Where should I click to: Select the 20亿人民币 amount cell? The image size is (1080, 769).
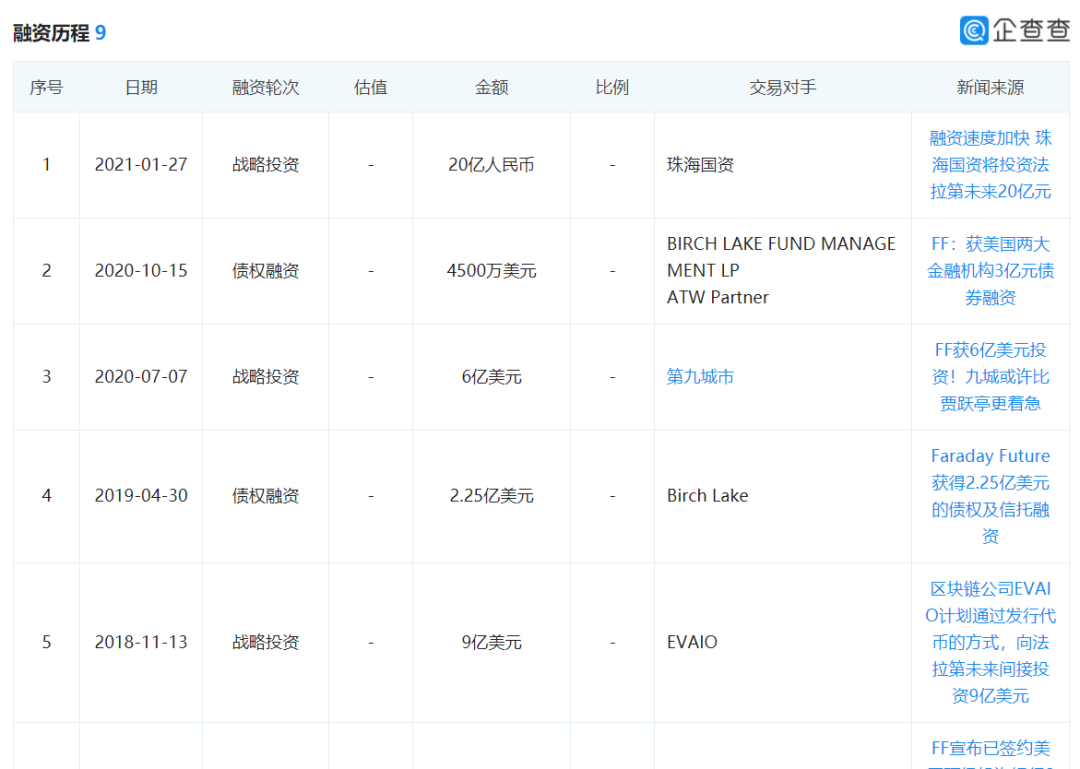491,165
